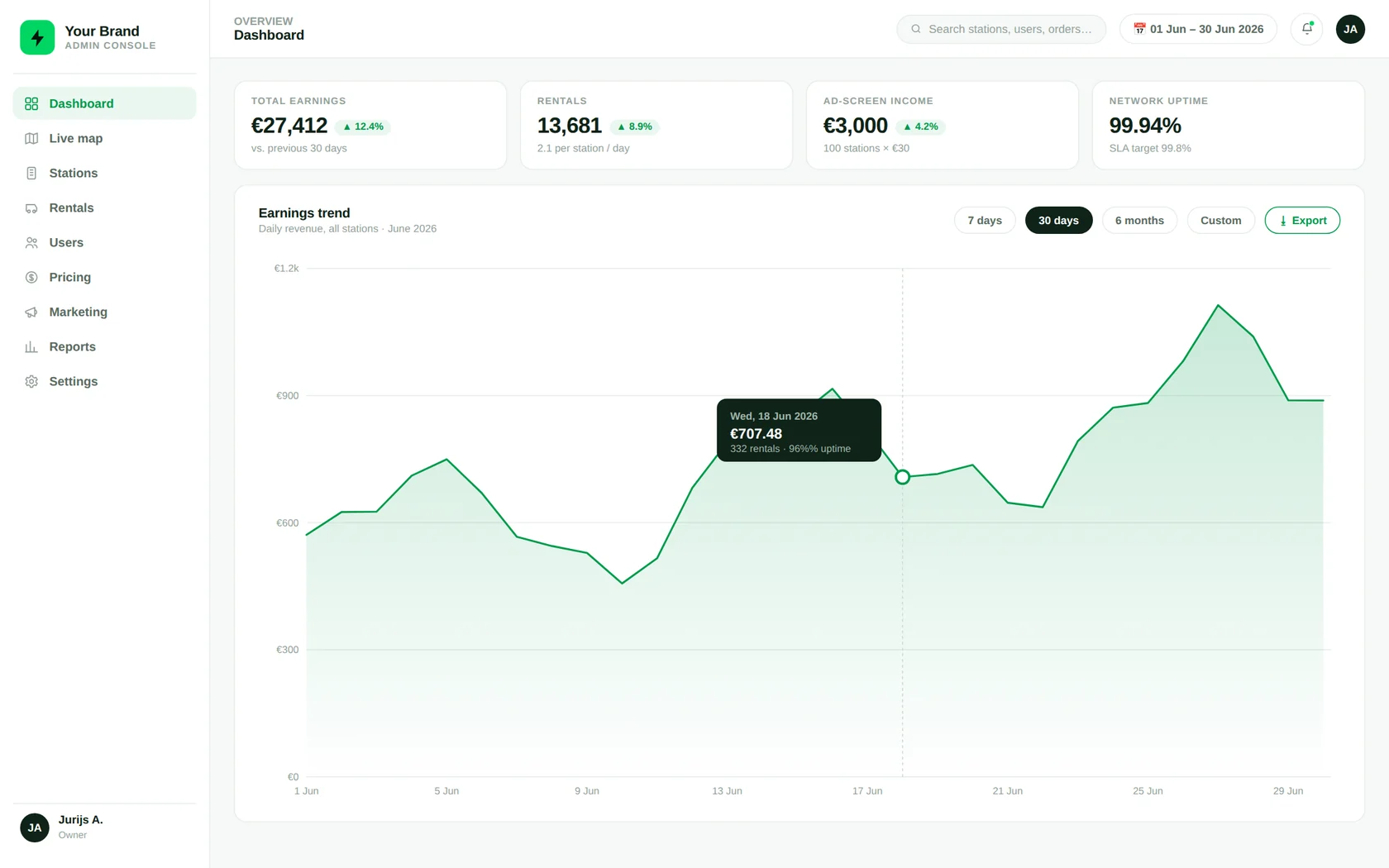Go to Stations in the sidebar
This screenshot has height=868, width=1389.
pos(104,173)
